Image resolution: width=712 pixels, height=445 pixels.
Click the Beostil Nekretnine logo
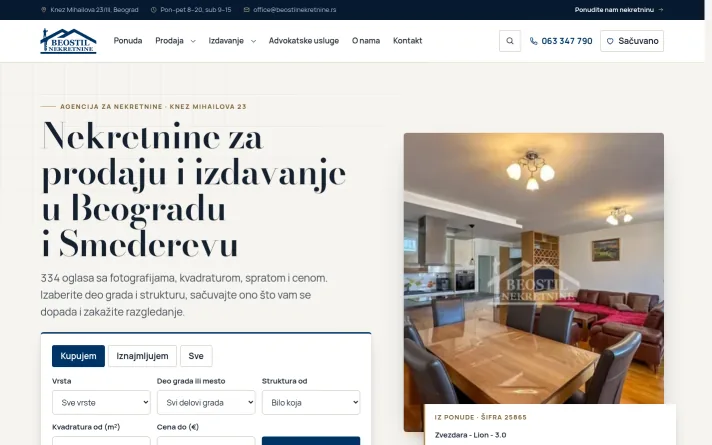68,41
